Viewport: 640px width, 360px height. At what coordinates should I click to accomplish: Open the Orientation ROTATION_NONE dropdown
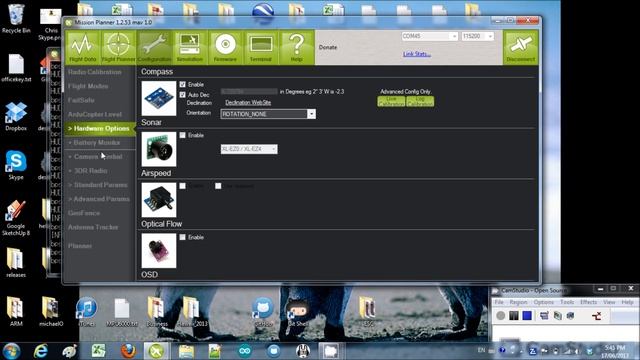click(x=268, y=114)
